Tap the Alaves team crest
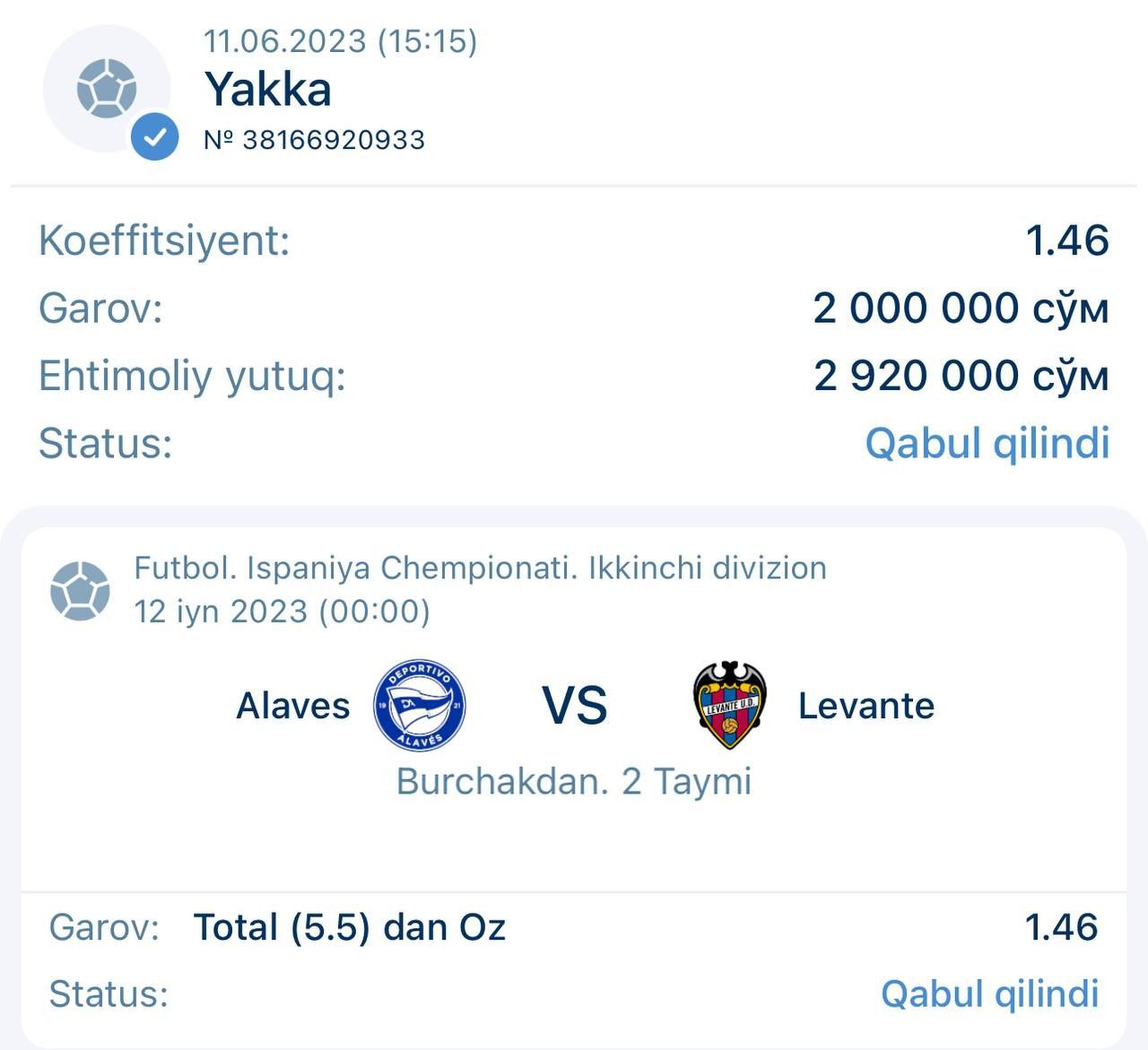 420,706
